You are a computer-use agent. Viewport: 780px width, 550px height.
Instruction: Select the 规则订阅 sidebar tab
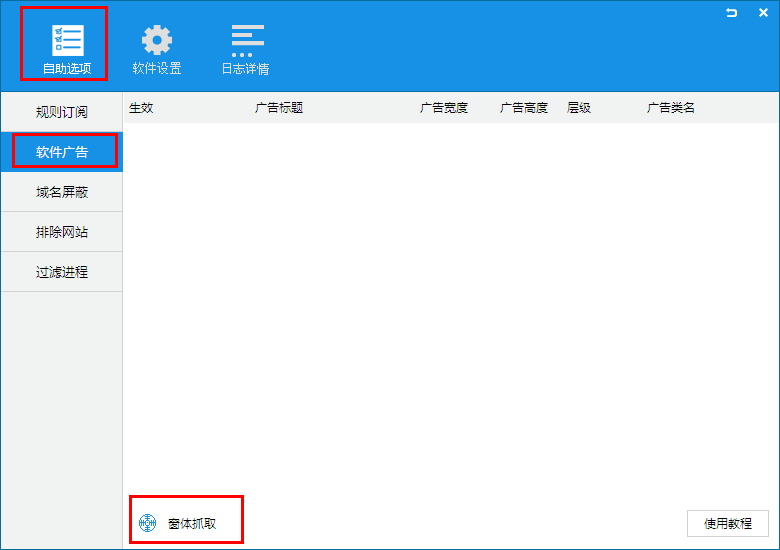pos(62,112)
